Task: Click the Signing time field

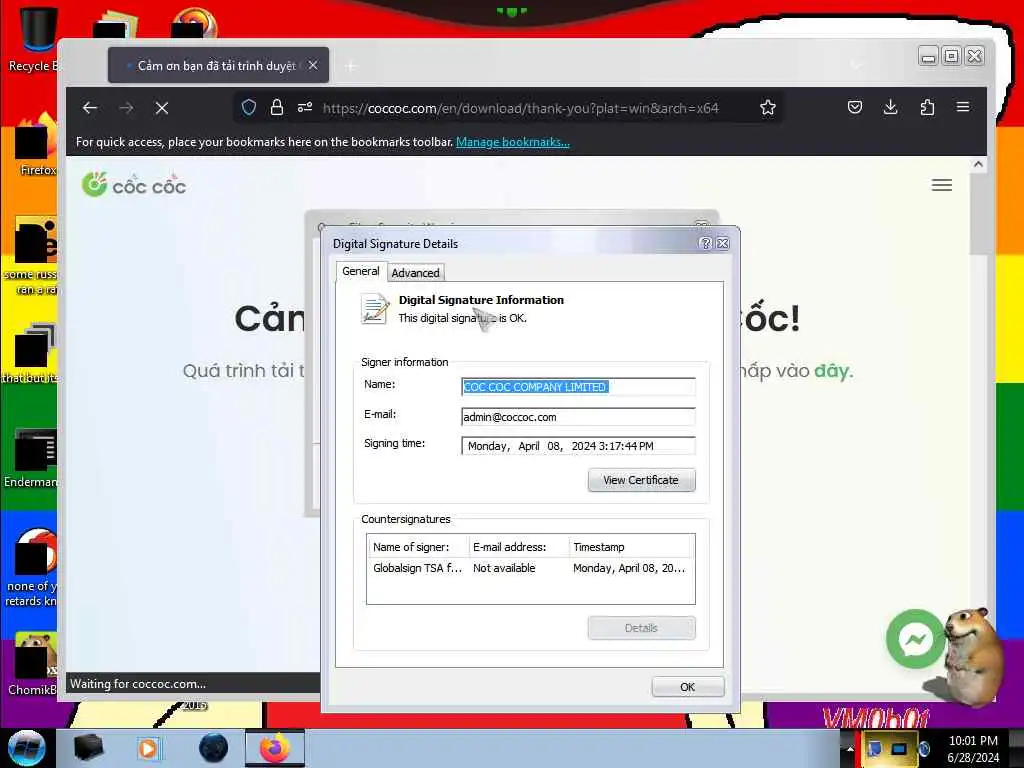Action: tap(578, 446)
